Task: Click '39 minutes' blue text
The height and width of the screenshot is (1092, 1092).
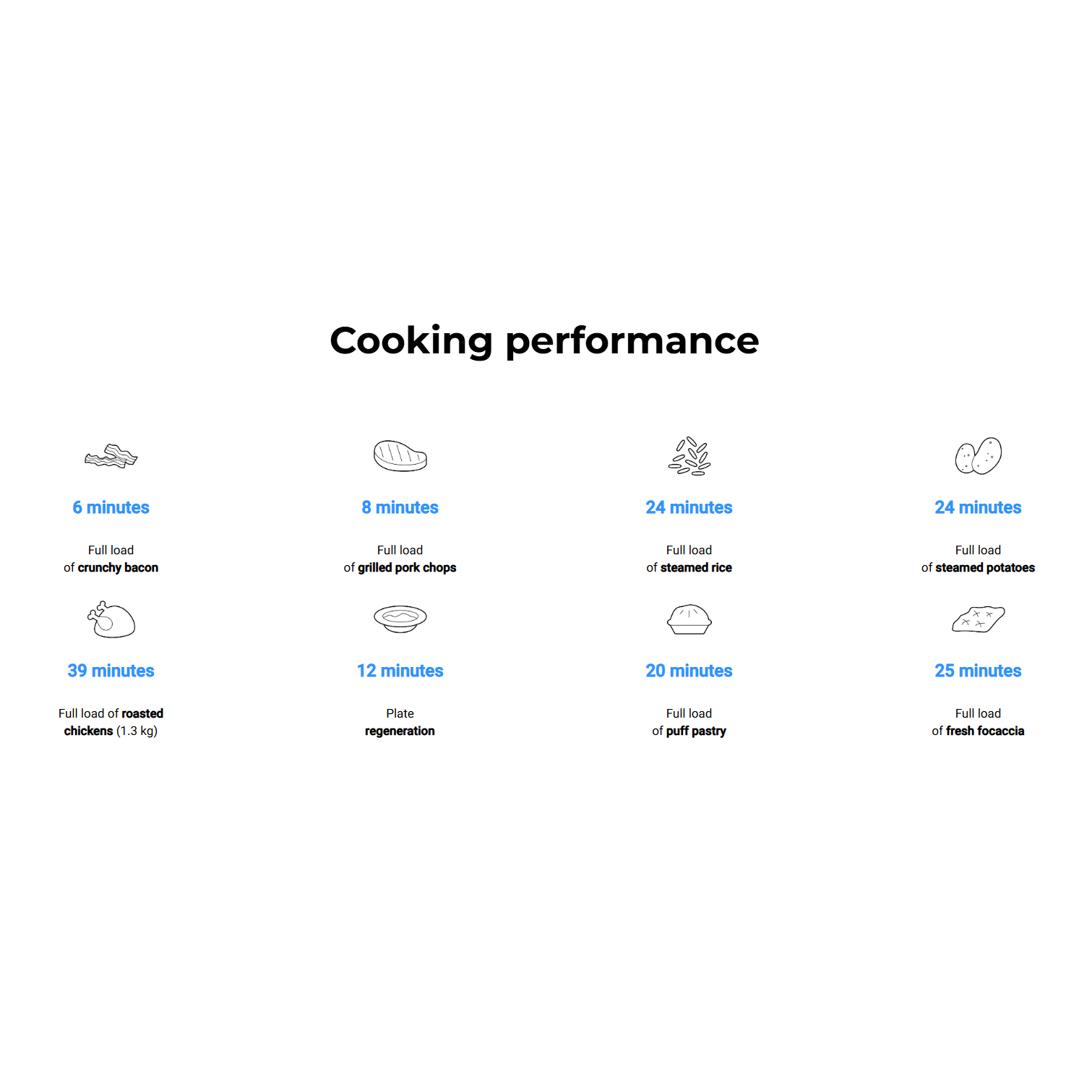Action: point(111,671)
